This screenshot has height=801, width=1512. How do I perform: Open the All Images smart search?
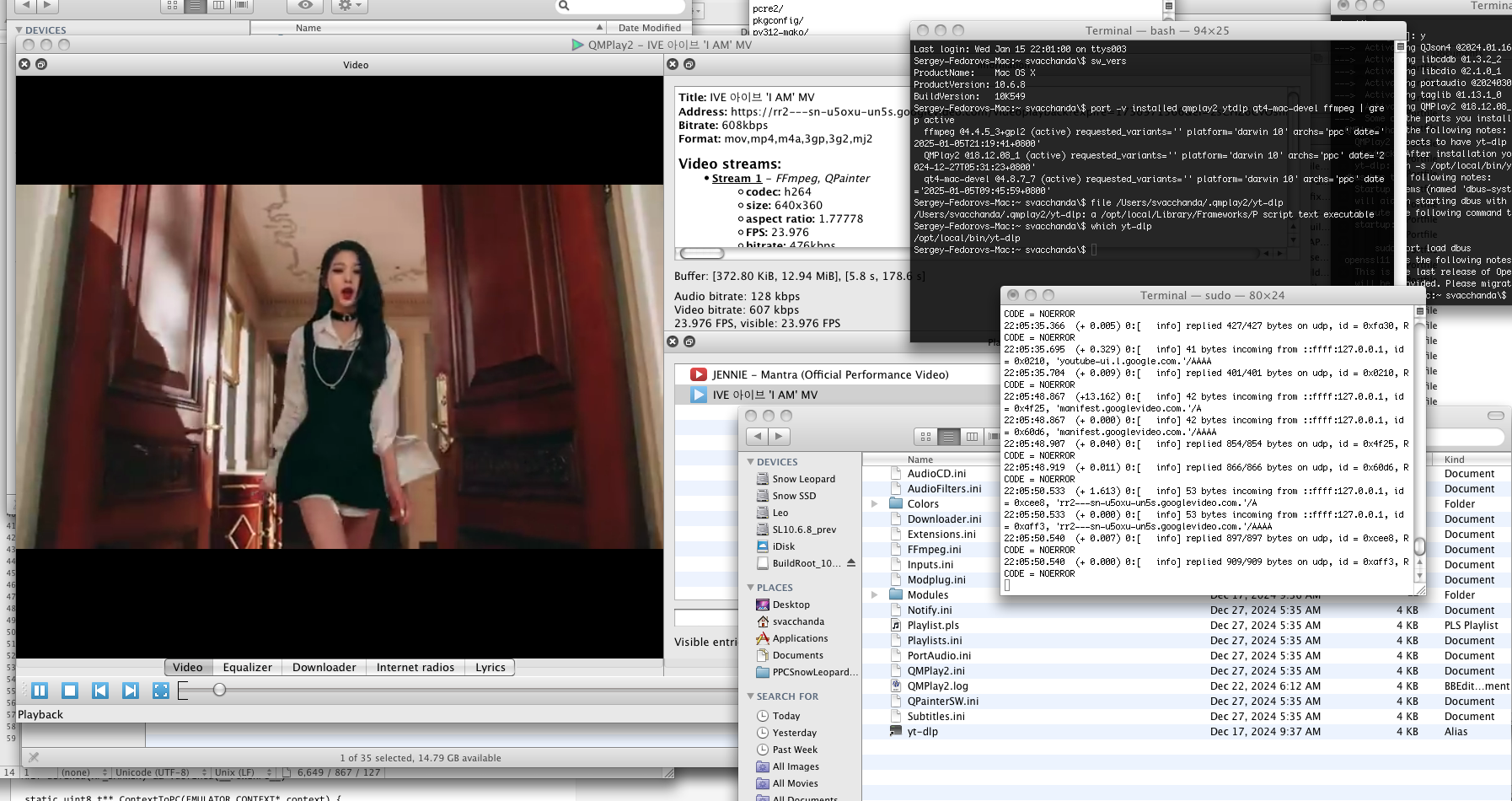click(796, 766)
